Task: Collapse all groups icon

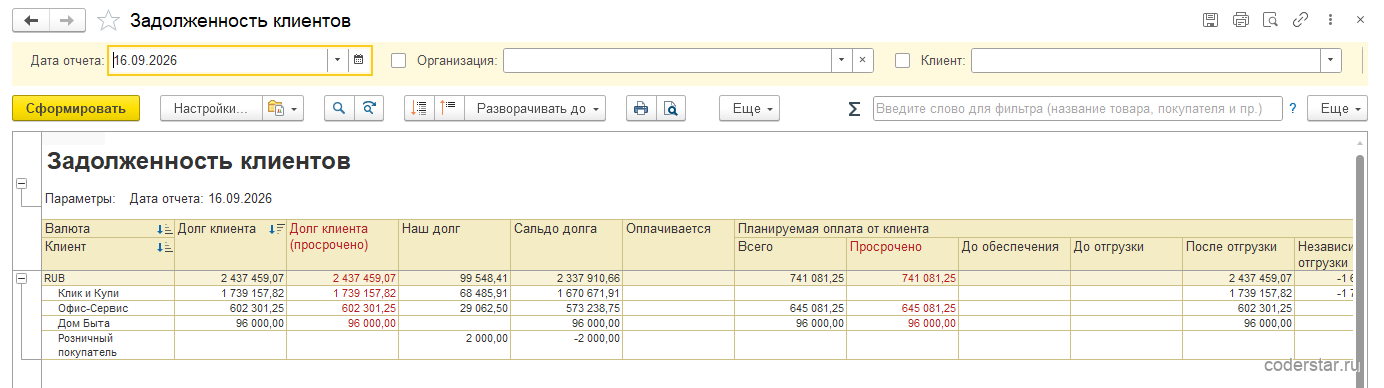Action: 419,108
